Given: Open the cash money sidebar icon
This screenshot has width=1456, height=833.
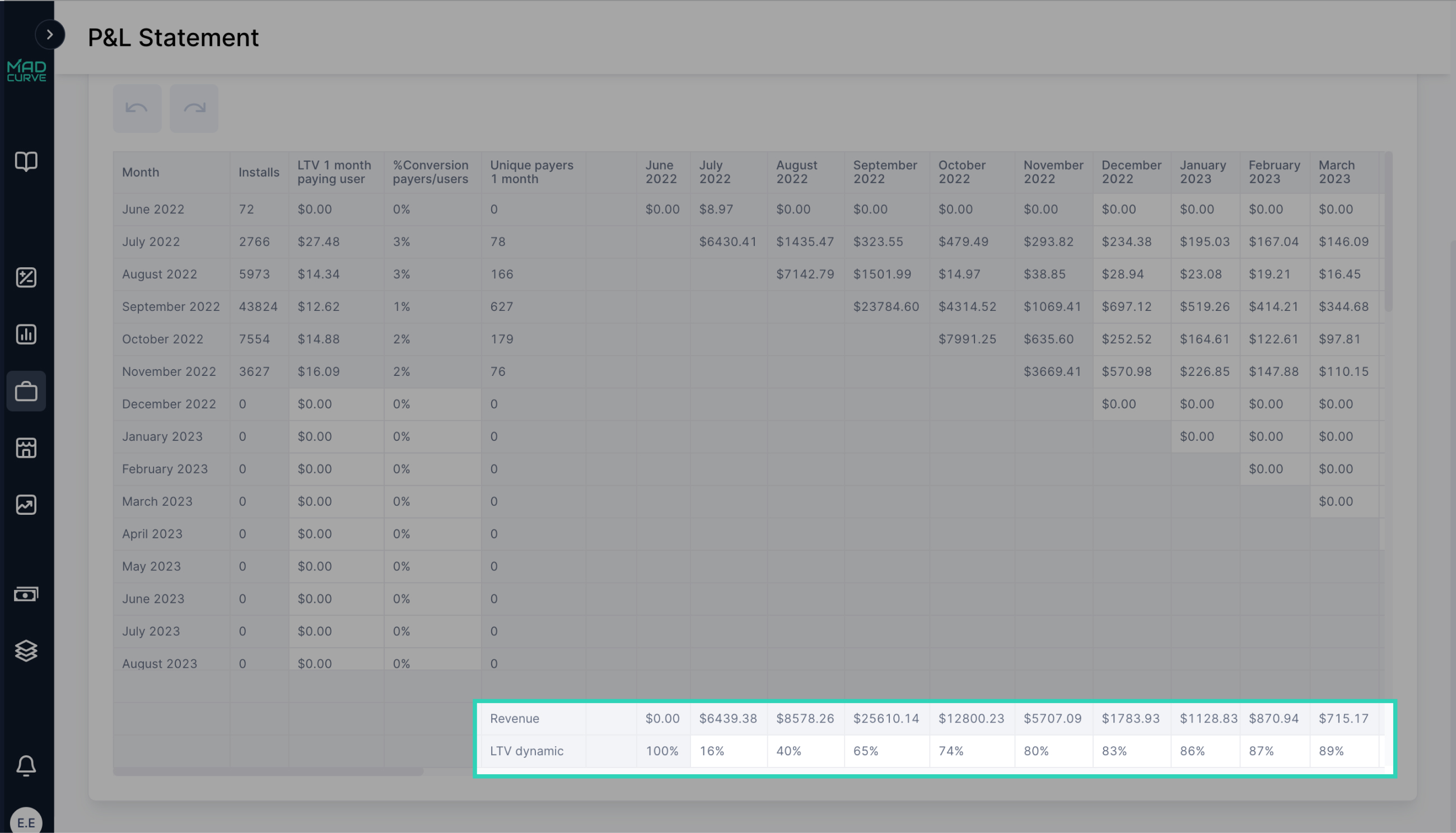Looking at the screenshot, I should [x=26, y=594].
